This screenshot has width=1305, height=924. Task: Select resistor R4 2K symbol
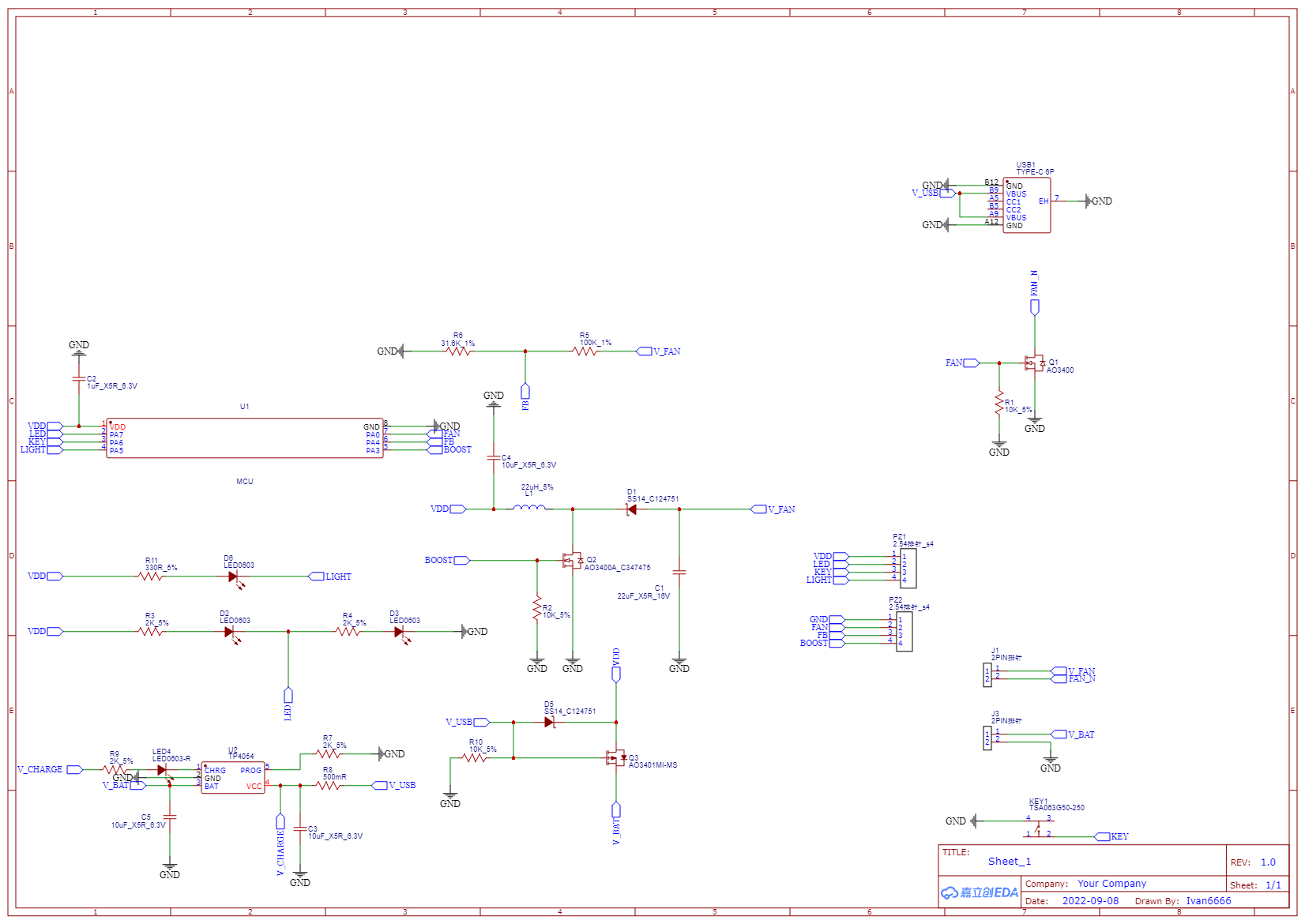click(x=348, y=632)
